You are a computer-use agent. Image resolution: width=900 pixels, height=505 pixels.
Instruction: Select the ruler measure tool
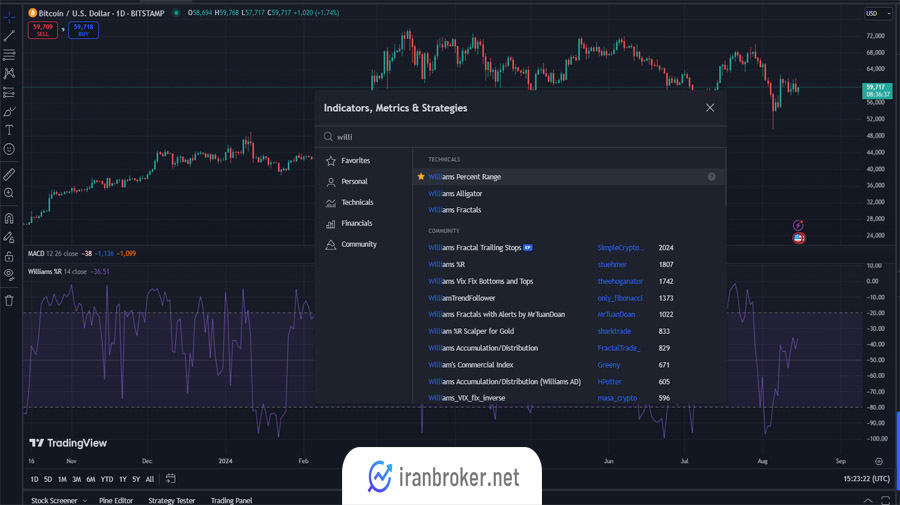[9, 174]
